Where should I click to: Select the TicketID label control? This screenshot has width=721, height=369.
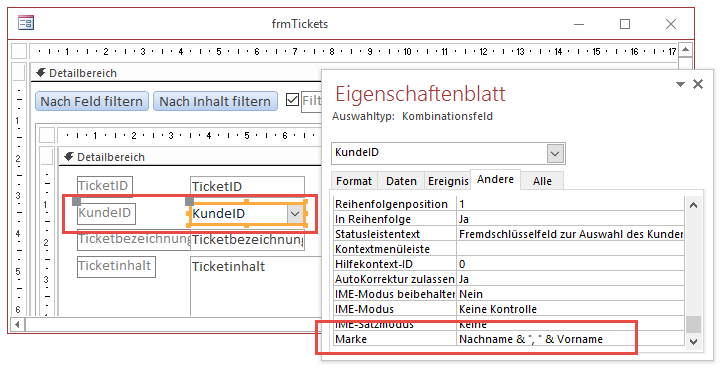tap(105, 186)
